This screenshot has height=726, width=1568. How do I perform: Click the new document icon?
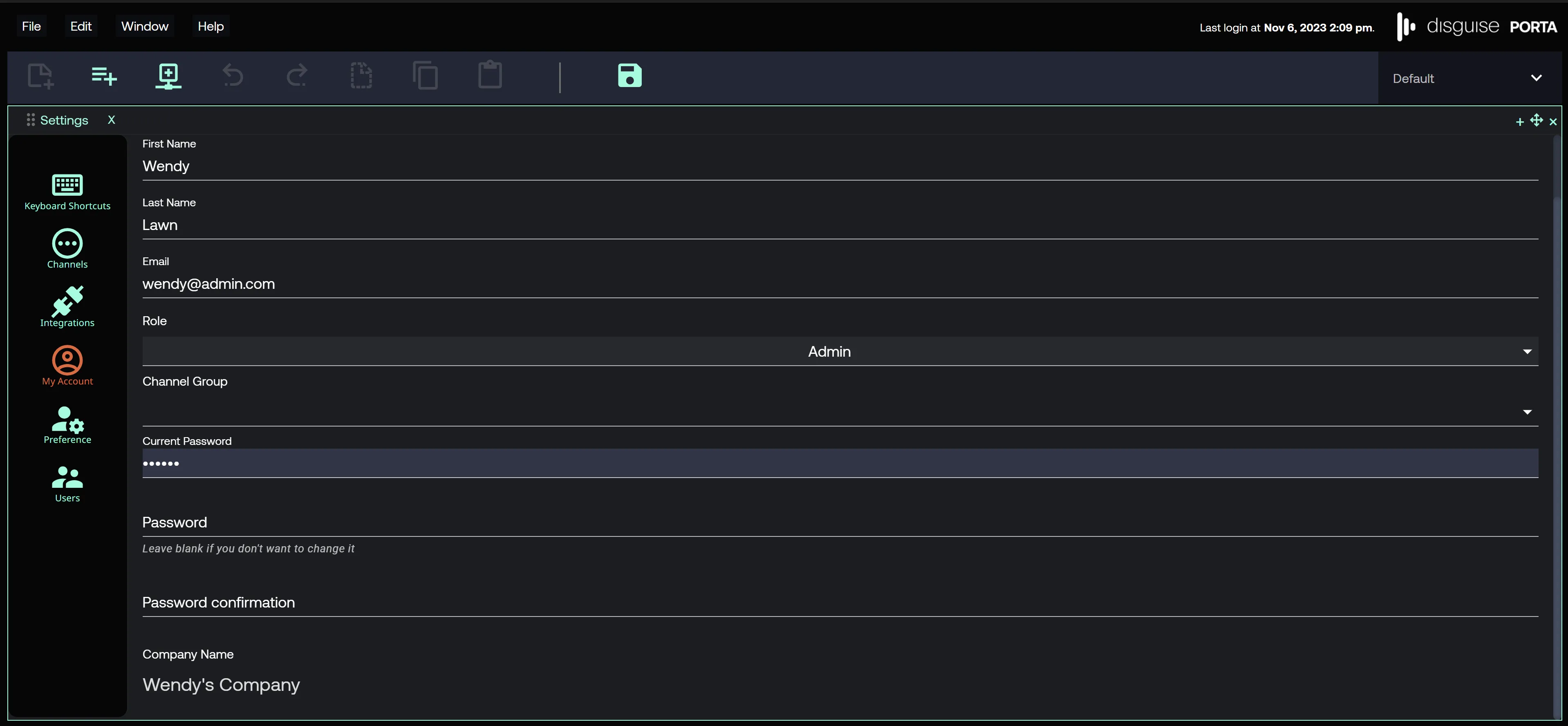40,76
